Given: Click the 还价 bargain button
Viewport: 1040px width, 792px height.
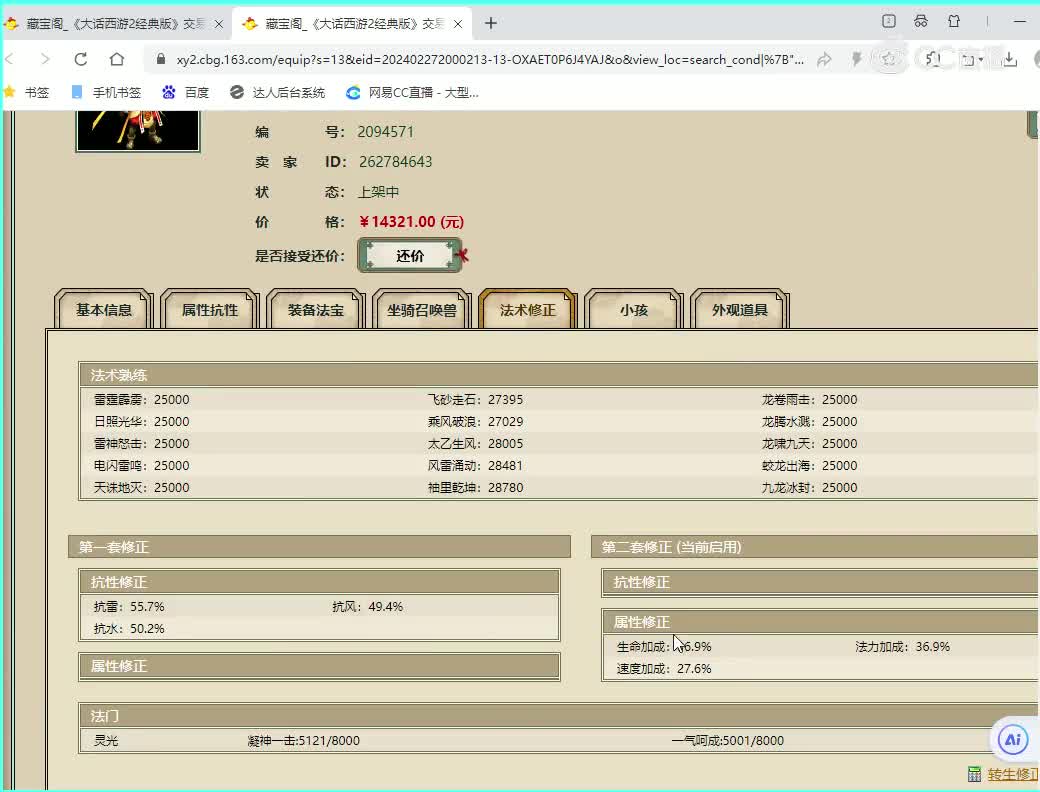Looking at the screenshot, I should click(x=410, y=256).
